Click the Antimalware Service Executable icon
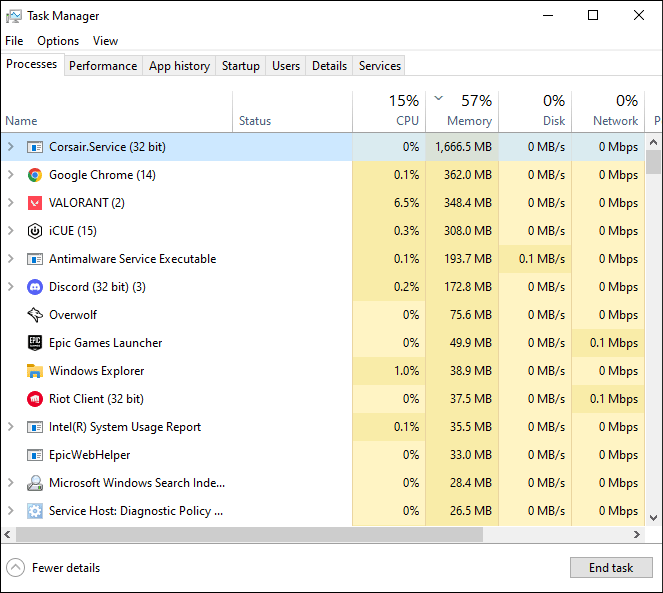The height and width of the screenshot is (593, 663). [x=35, y=259]
